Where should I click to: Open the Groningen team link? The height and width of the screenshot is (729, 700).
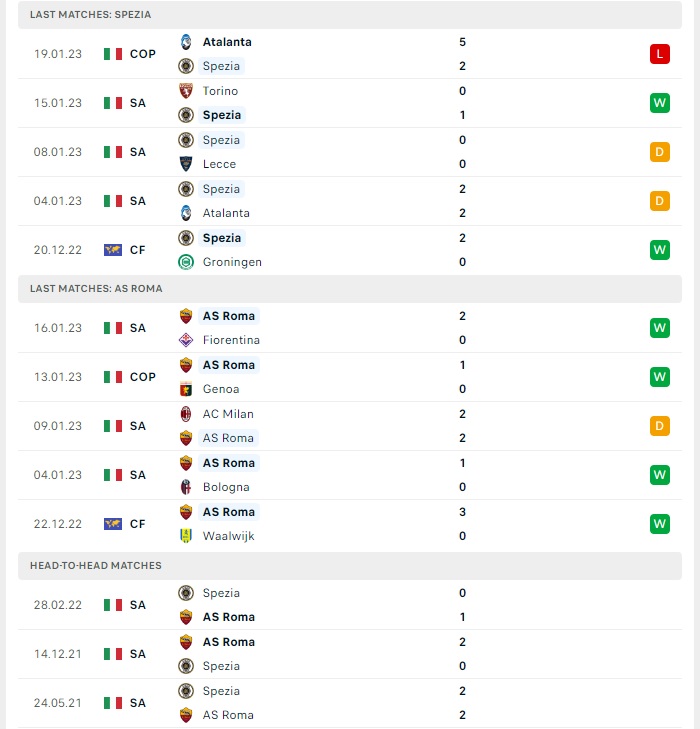pyautogui.click(x=232, y=262)
